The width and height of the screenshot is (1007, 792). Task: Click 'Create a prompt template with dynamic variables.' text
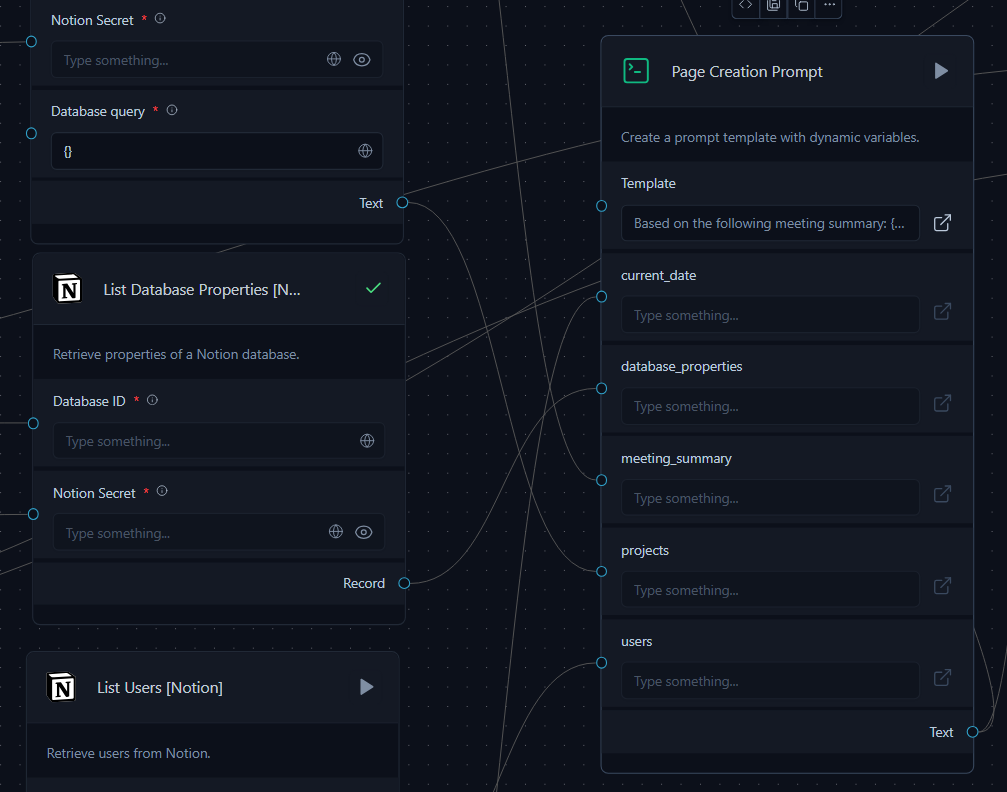[770, 137]
